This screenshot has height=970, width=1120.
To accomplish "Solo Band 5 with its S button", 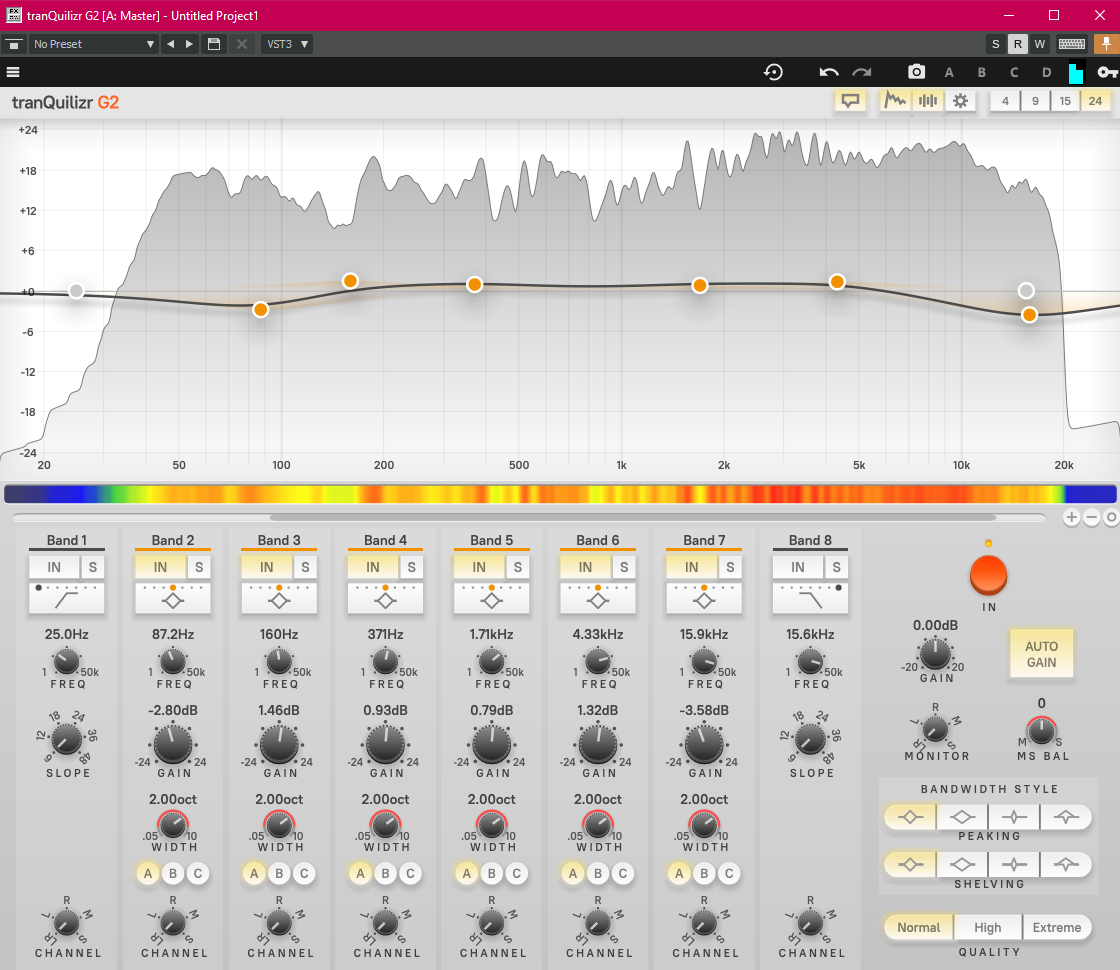I will pyautogui.click(x=518, y=567).
